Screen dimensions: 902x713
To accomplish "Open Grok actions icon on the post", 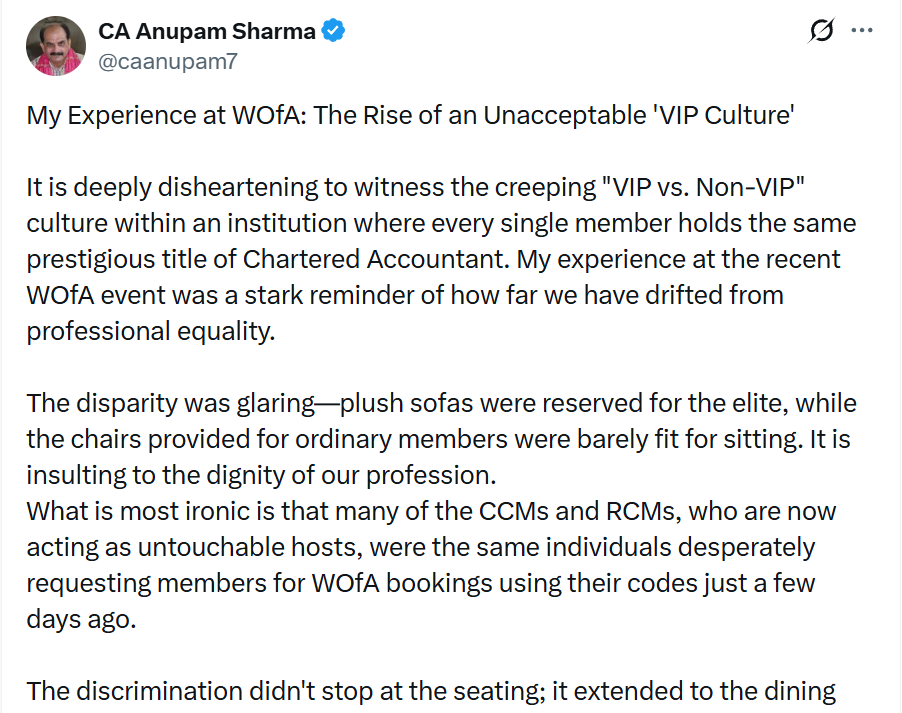I will tap(821, 31).
